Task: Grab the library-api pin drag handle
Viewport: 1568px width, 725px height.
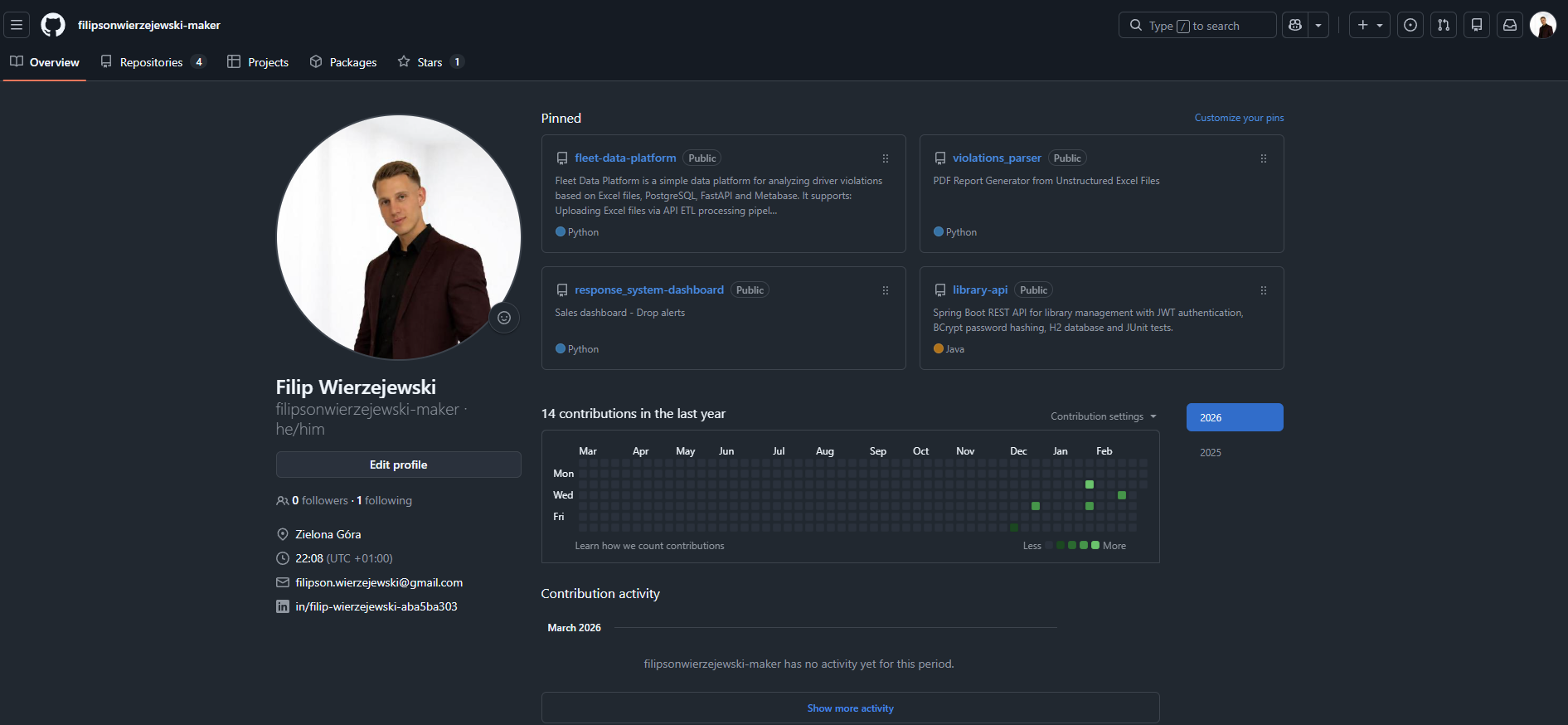Action: (x=1264, y=290)
